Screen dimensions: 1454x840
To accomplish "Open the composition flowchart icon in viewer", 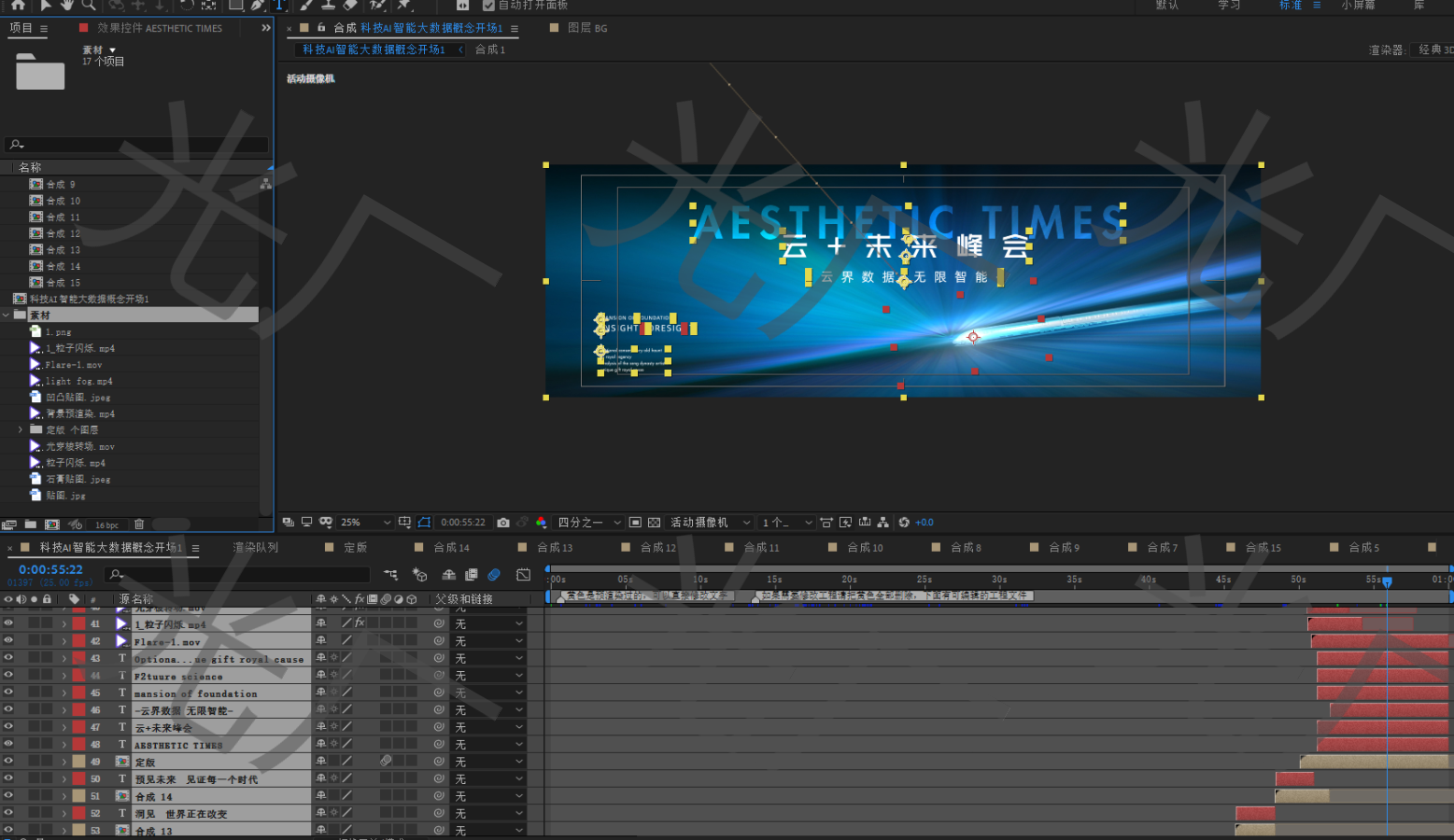I will pyautogui.click(x=882, y=523).
